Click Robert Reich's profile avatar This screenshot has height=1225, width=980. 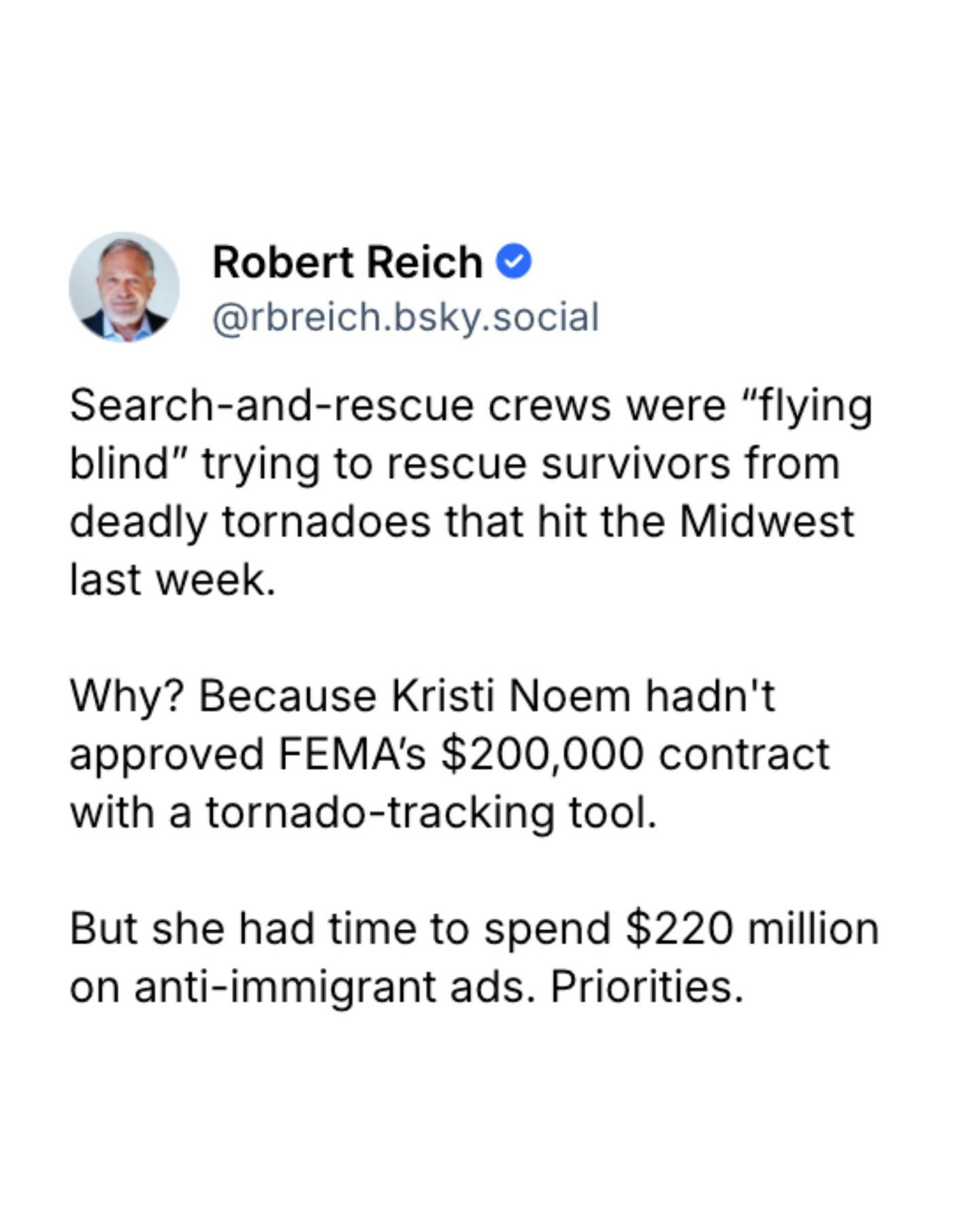tap(124, 287)
